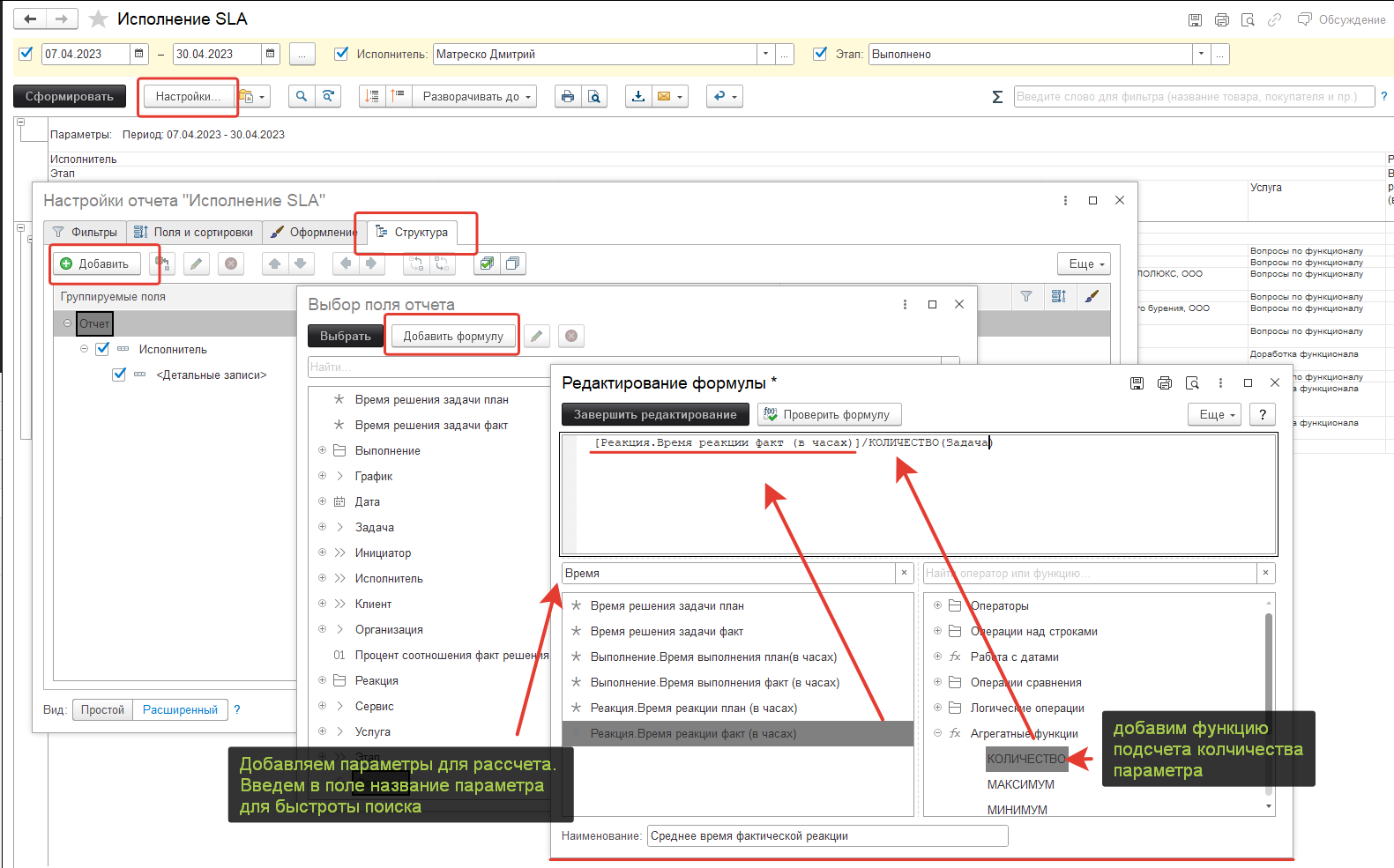Toggle the Детальные записи checkbox

pyautogui.click(x=119, y=375)
